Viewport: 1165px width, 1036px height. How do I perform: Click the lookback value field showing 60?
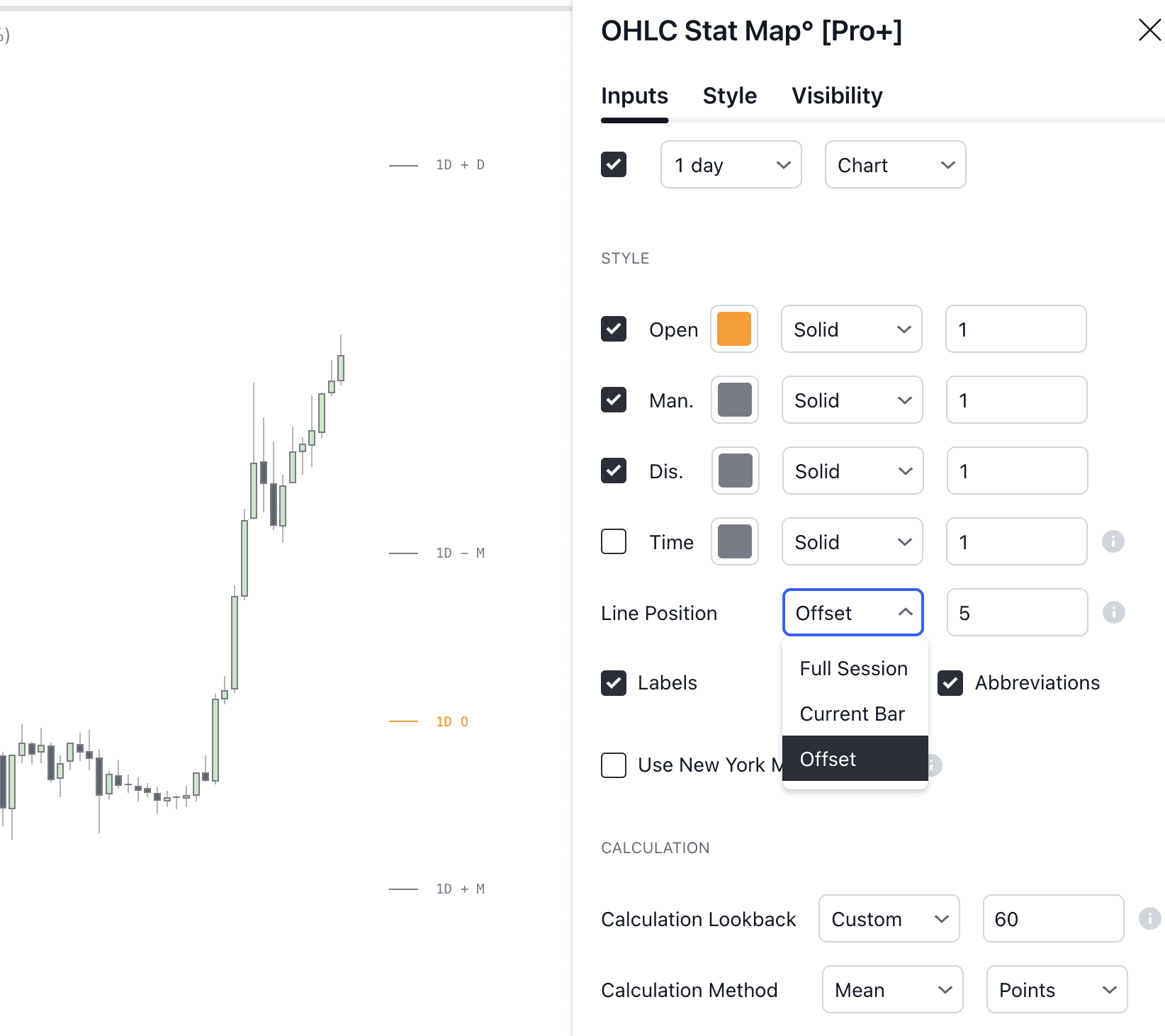[x=1052, y=918]
